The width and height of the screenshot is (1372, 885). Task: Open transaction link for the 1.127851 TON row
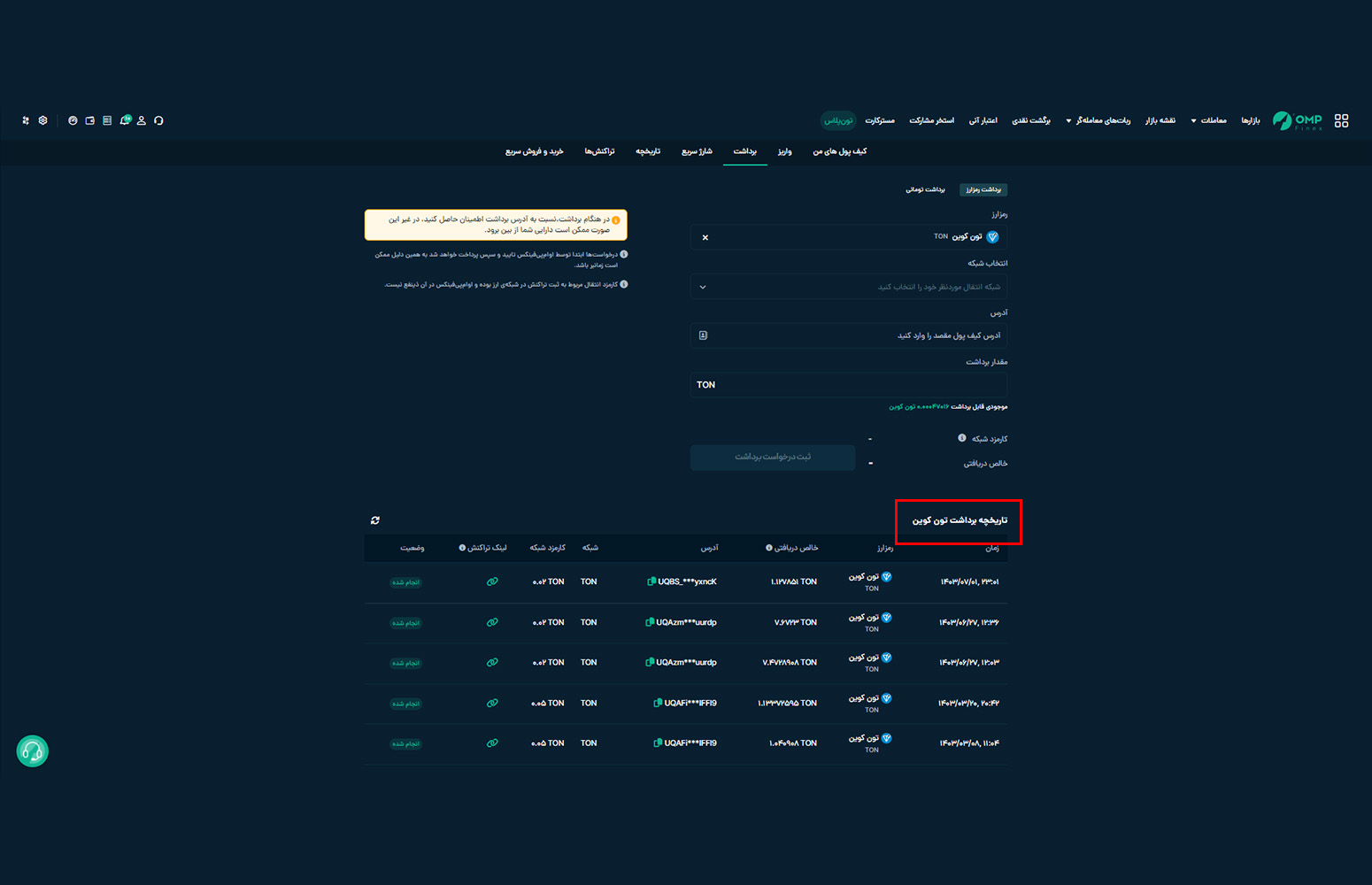[x=492, y=581]
